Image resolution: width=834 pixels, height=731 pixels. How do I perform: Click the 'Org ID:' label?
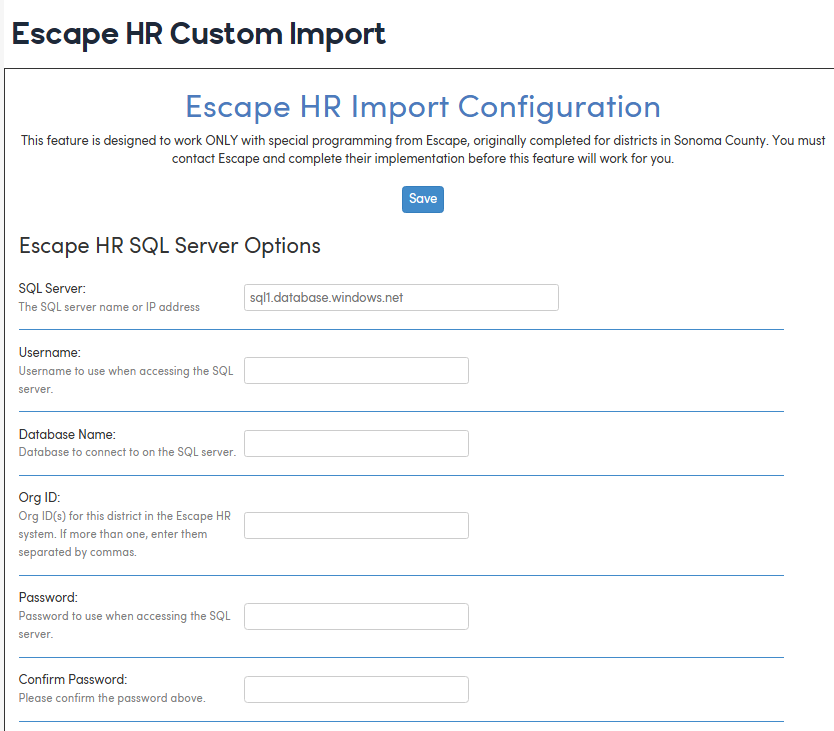click(39, 497)
